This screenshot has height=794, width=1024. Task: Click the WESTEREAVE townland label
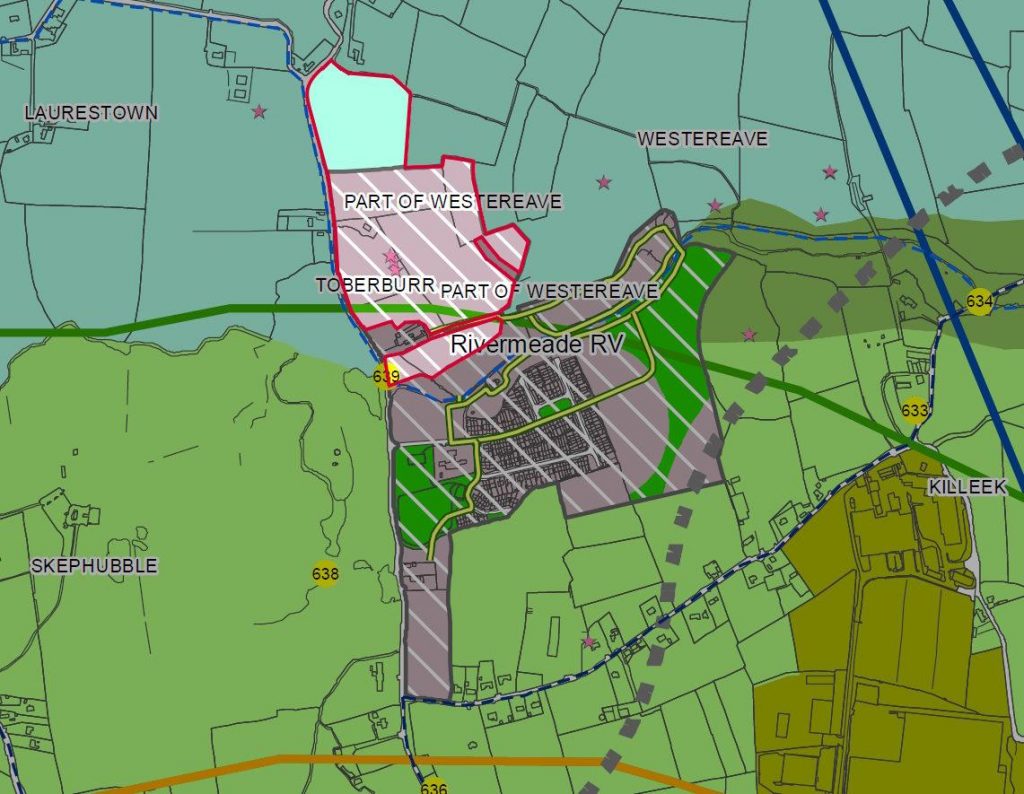tap(702, 138)
